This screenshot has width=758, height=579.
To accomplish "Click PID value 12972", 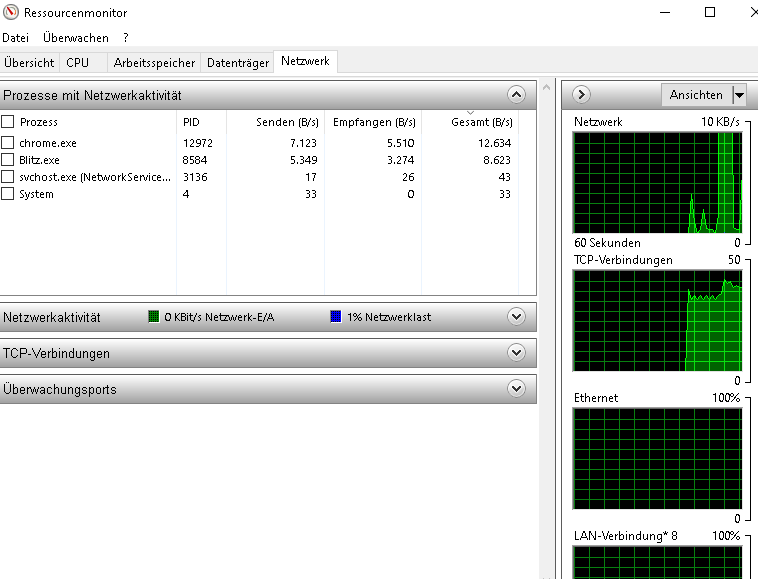I will coord(198,143).
